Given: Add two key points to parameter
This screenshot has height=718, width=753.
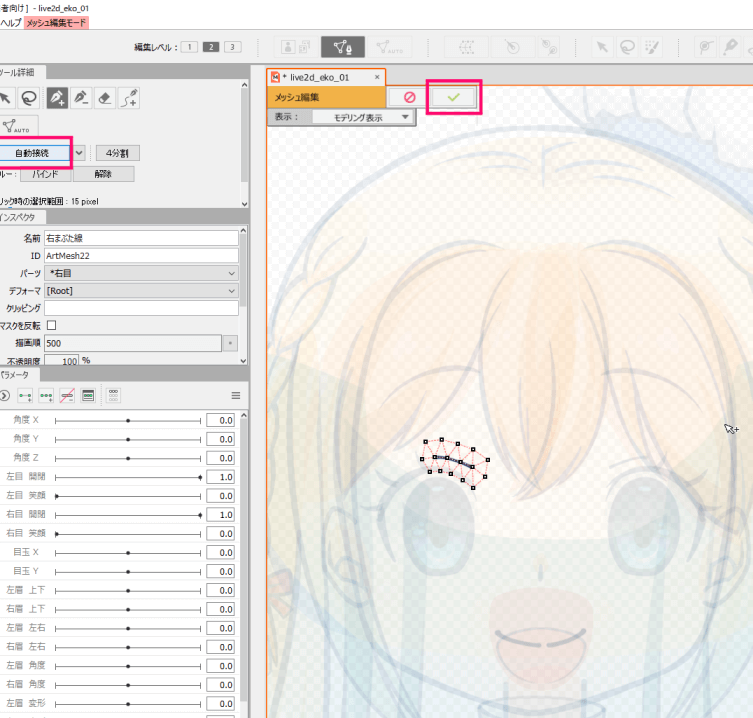Looking at the screenshot, I should (x=25, y=396).
